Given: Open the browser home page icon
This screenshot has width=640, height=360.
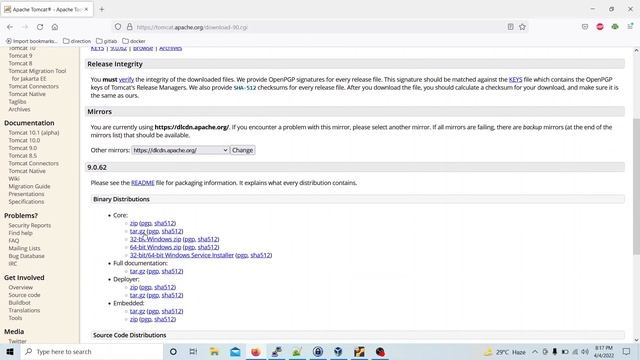Looking at the screenshot, I should [x=55, y=27].
